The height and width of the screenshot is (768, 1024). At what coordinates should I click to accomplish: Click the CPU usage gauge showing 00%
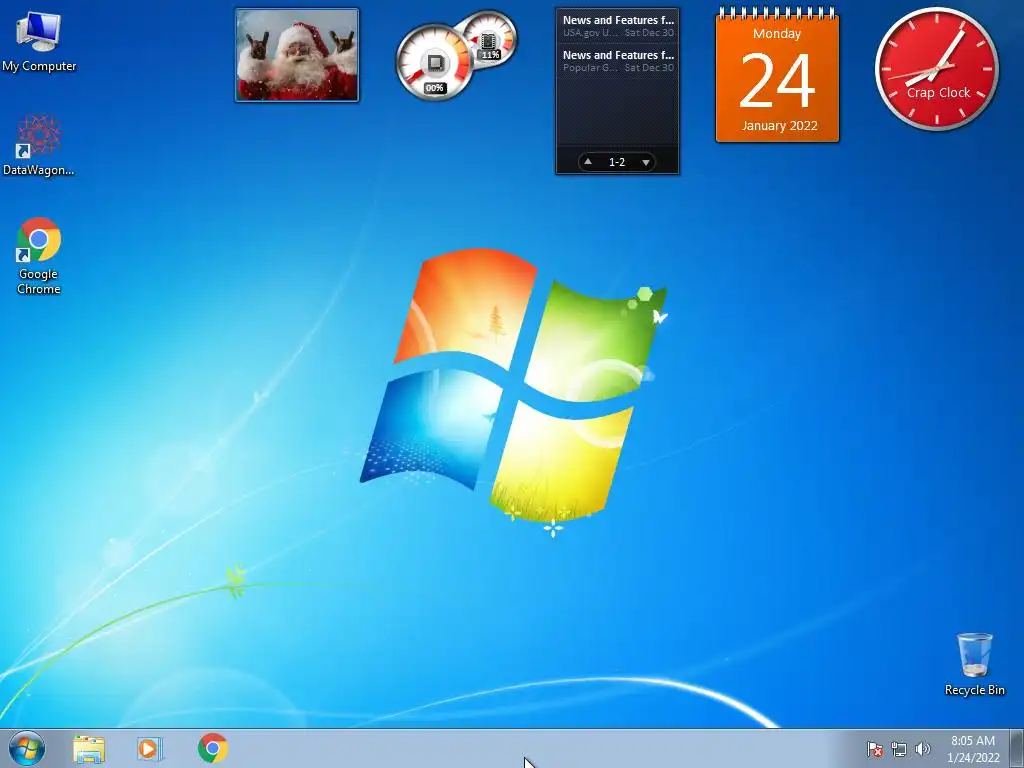pyautogui.click(x=434, y=63)
